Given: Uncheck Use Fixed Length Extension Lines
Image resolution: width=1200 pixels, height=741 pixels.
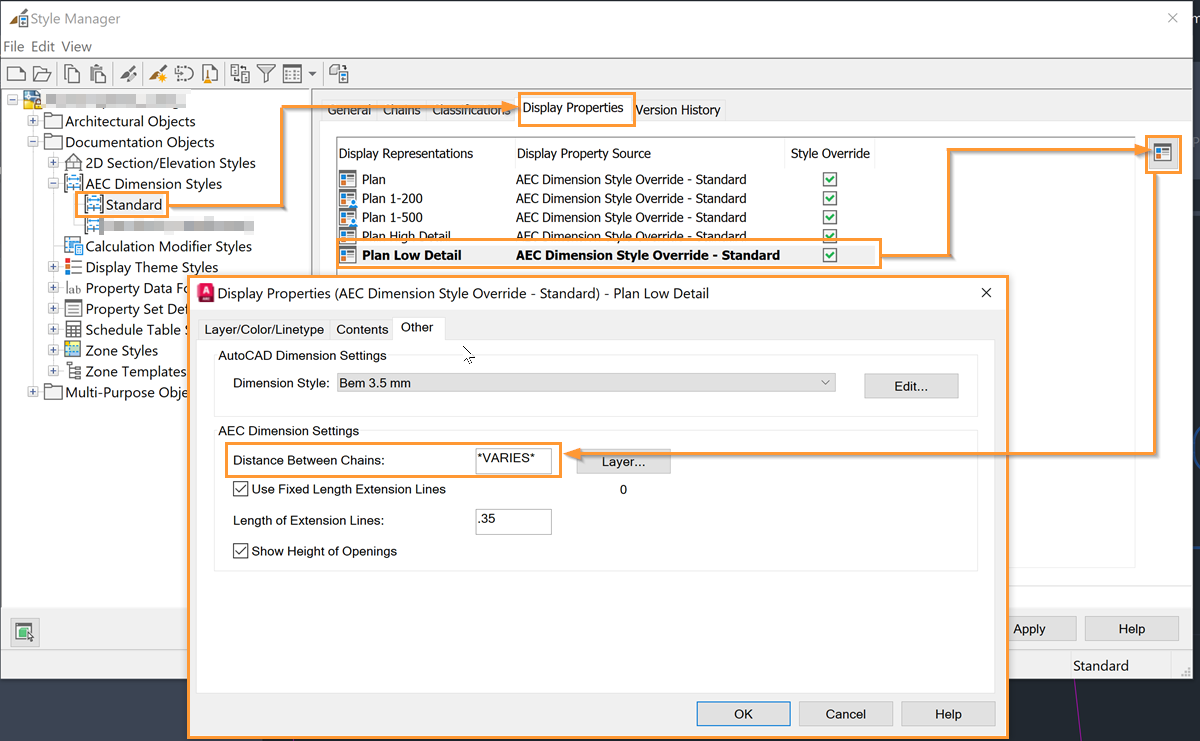Looking at the screenshot, I should 240,489.
